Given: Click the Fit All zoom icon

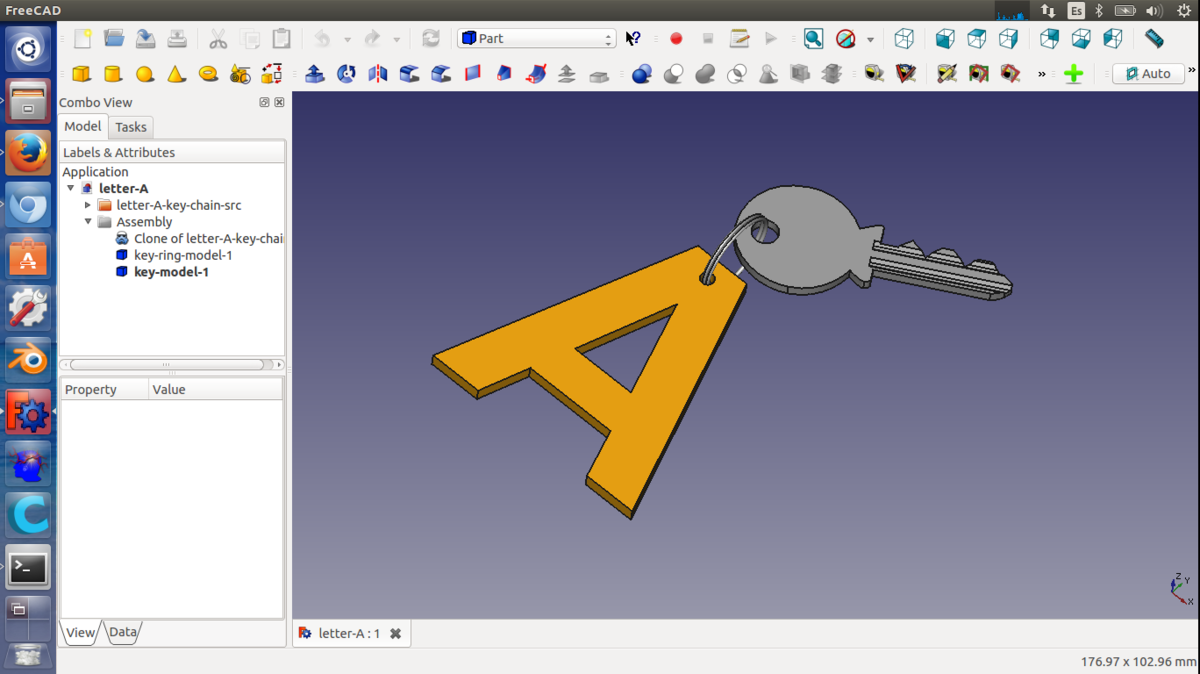Looking at the screenshot, I should (x=813, y=38).
